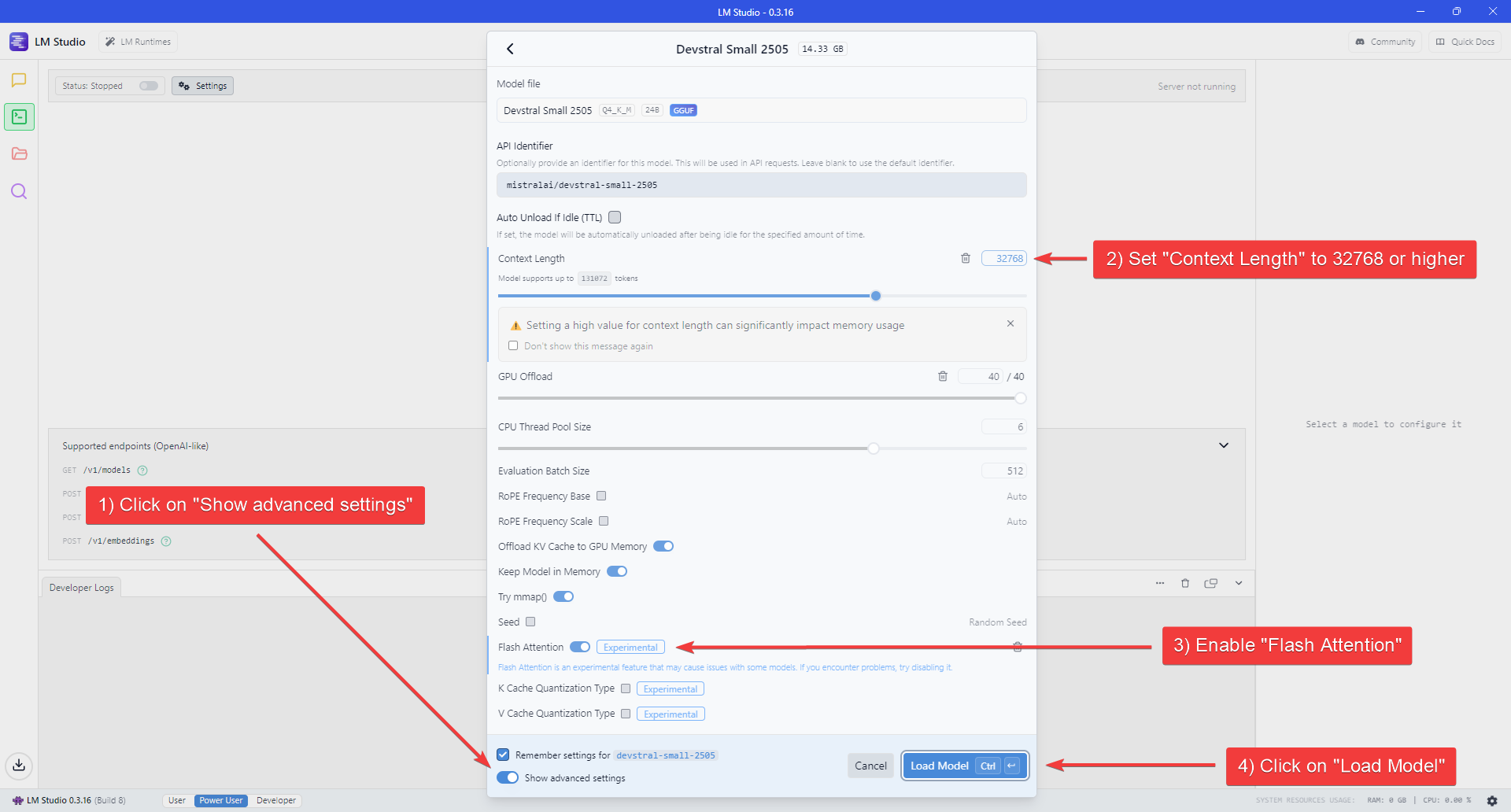Toggle the Flash Attention switch

tap(580, 647)
